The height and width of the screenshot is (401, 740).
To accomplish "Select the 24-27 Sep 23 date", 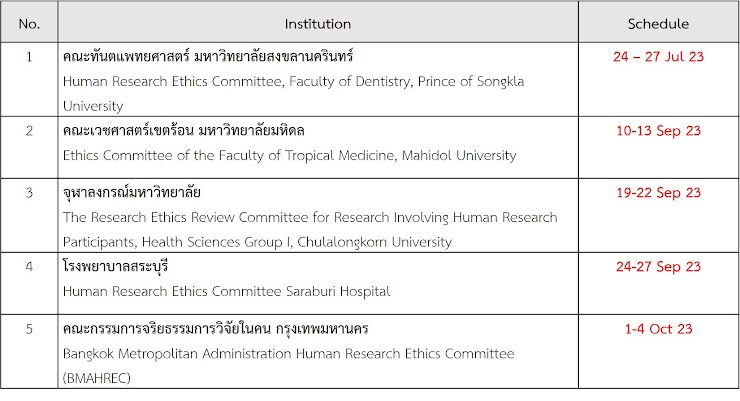I will [x=658, y=267].
